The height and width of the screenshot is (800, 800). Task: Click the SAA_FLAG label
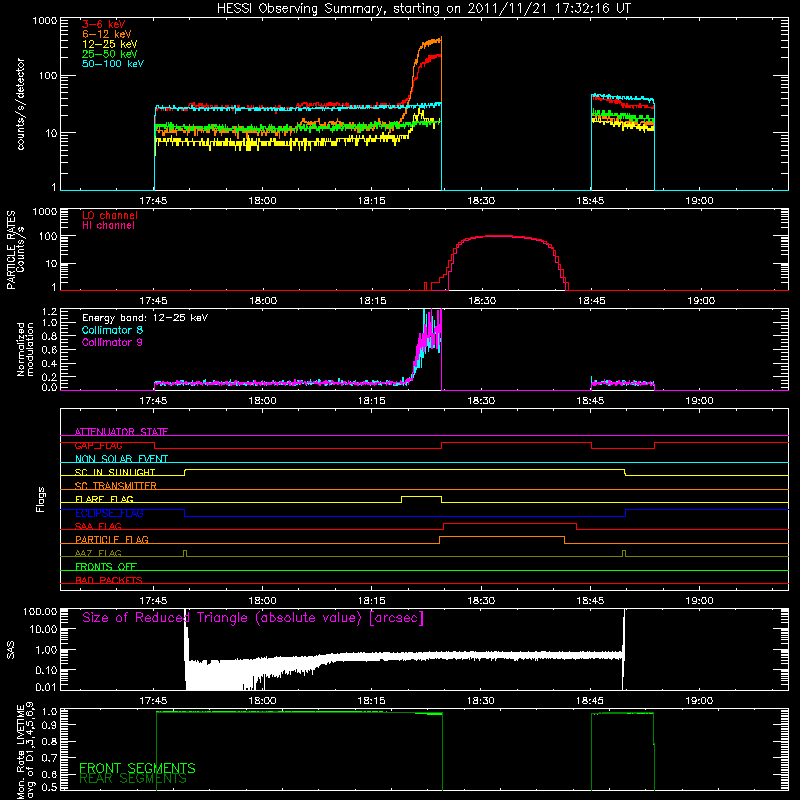click(x=98, y=526)
